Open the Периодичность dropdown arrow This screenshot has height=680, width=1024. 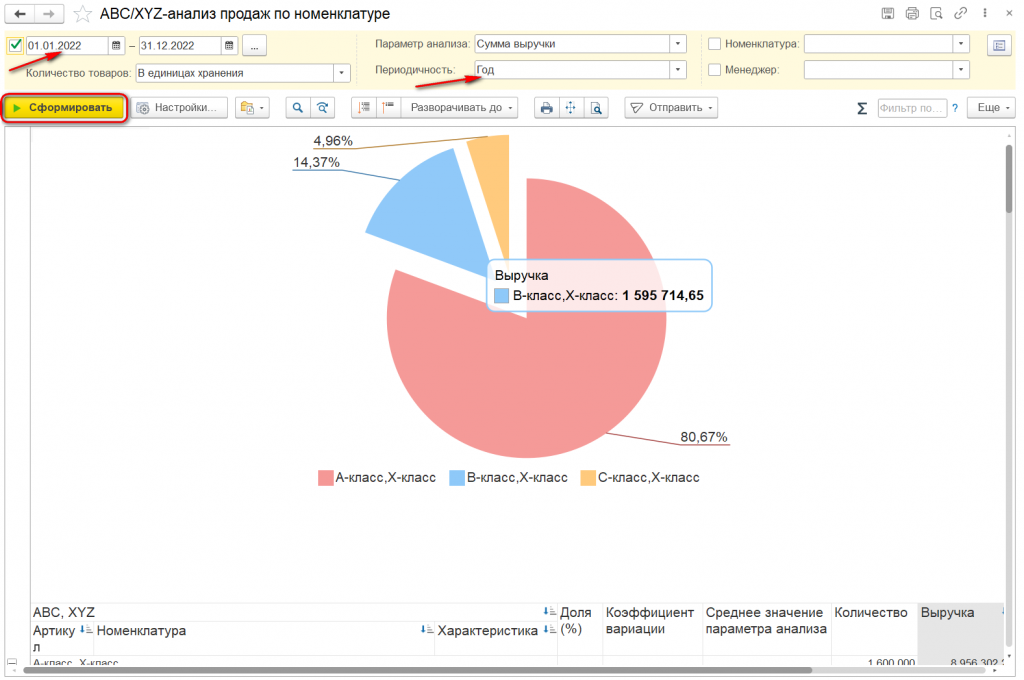678,69
